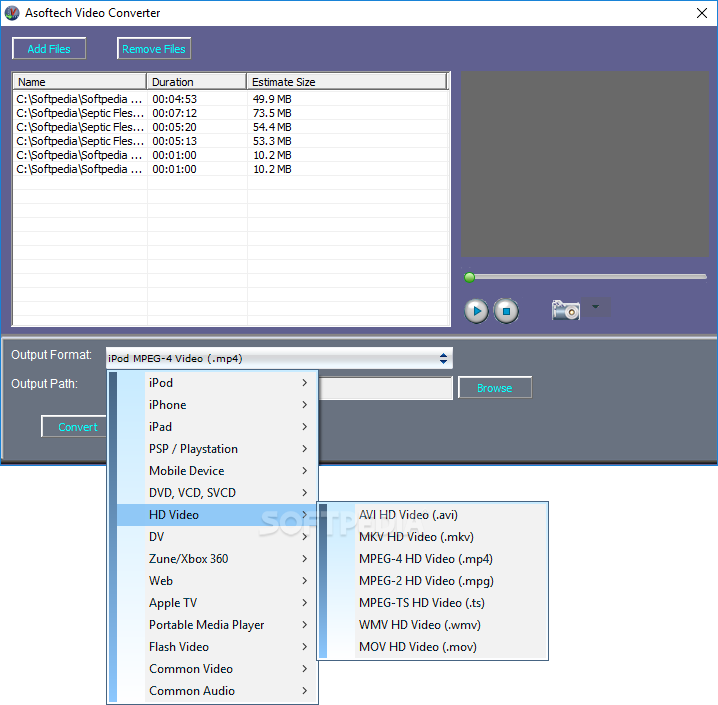The height and width of the screenshot is (705, 718).
Task: Click the play button under preview
Action: coord(476,311)
